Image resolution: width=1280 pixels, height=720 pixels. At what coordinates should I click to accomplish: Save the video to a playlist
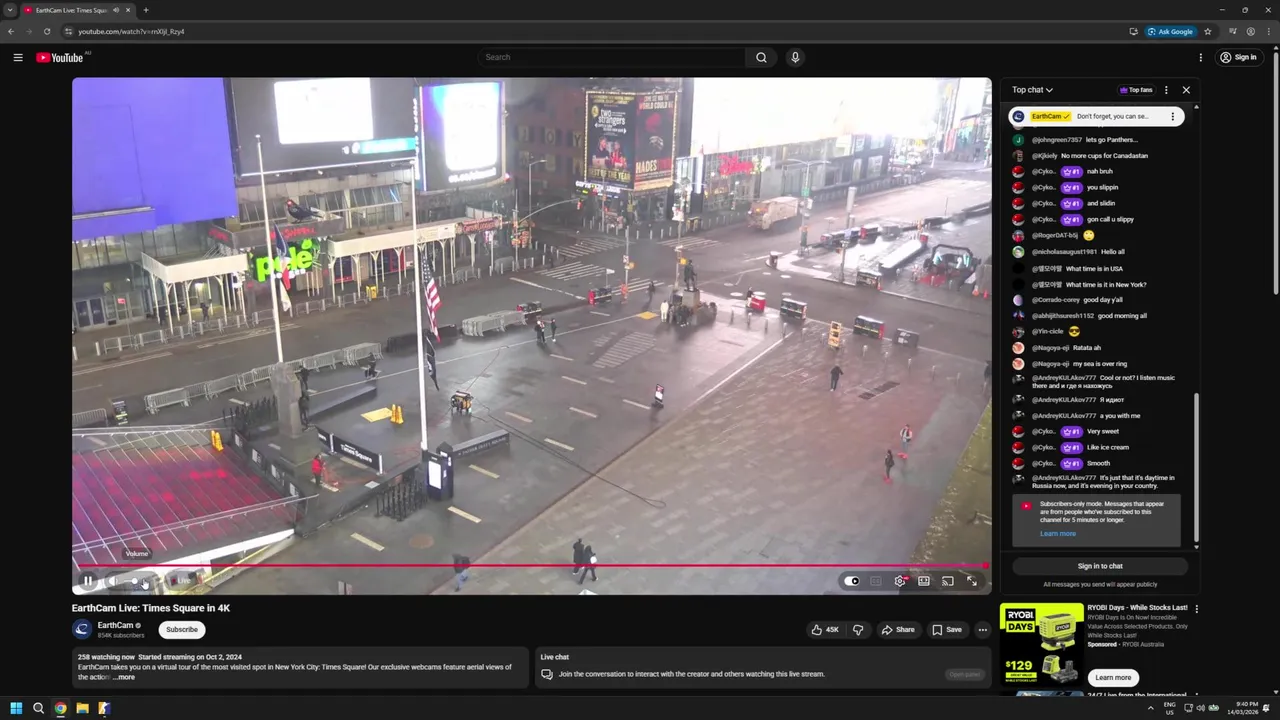946,630
